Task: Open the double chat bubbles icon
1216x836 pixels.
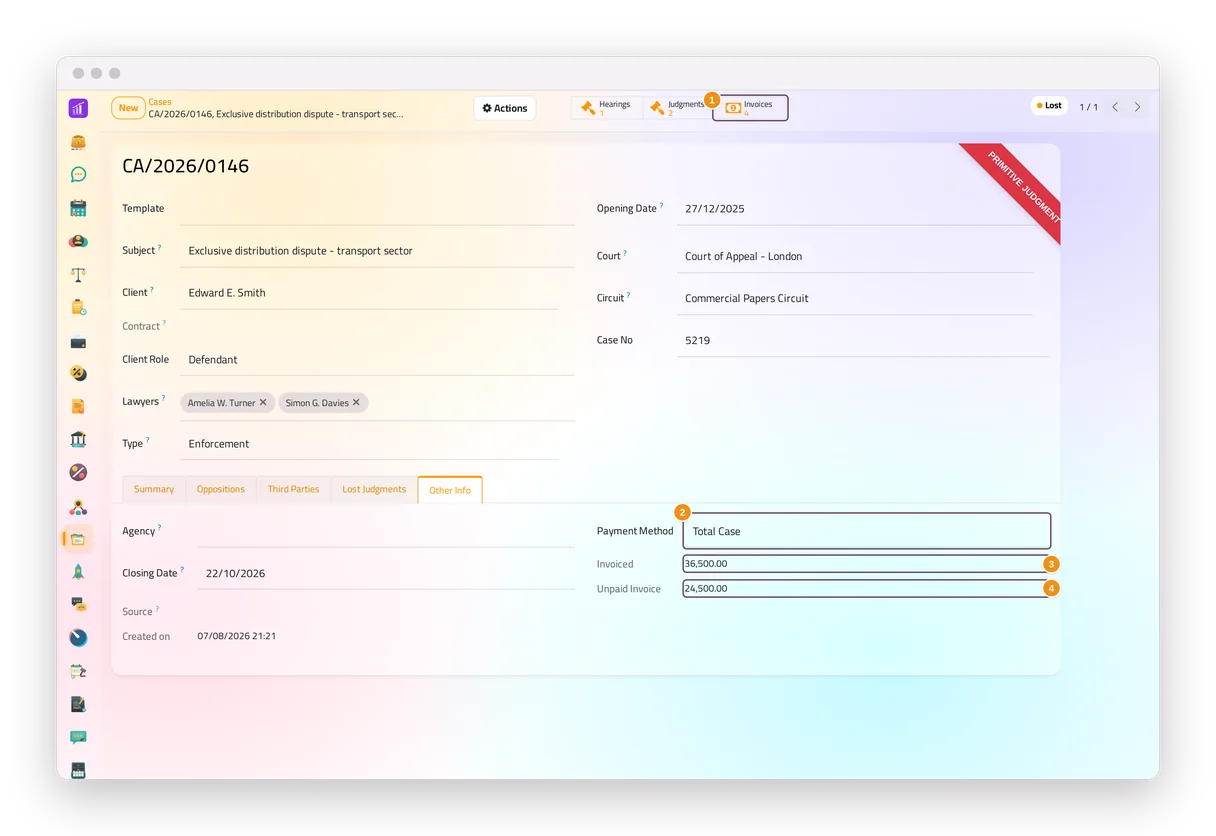Action: [78, 604]
